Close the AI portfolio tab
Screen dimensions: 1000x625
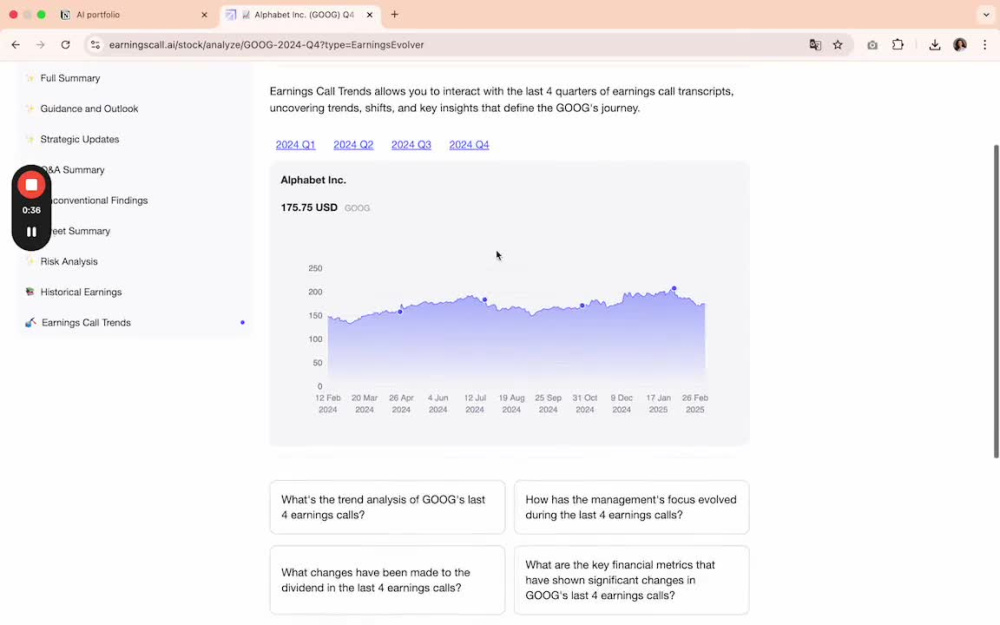pyautogui.click(x=204, y=15)
